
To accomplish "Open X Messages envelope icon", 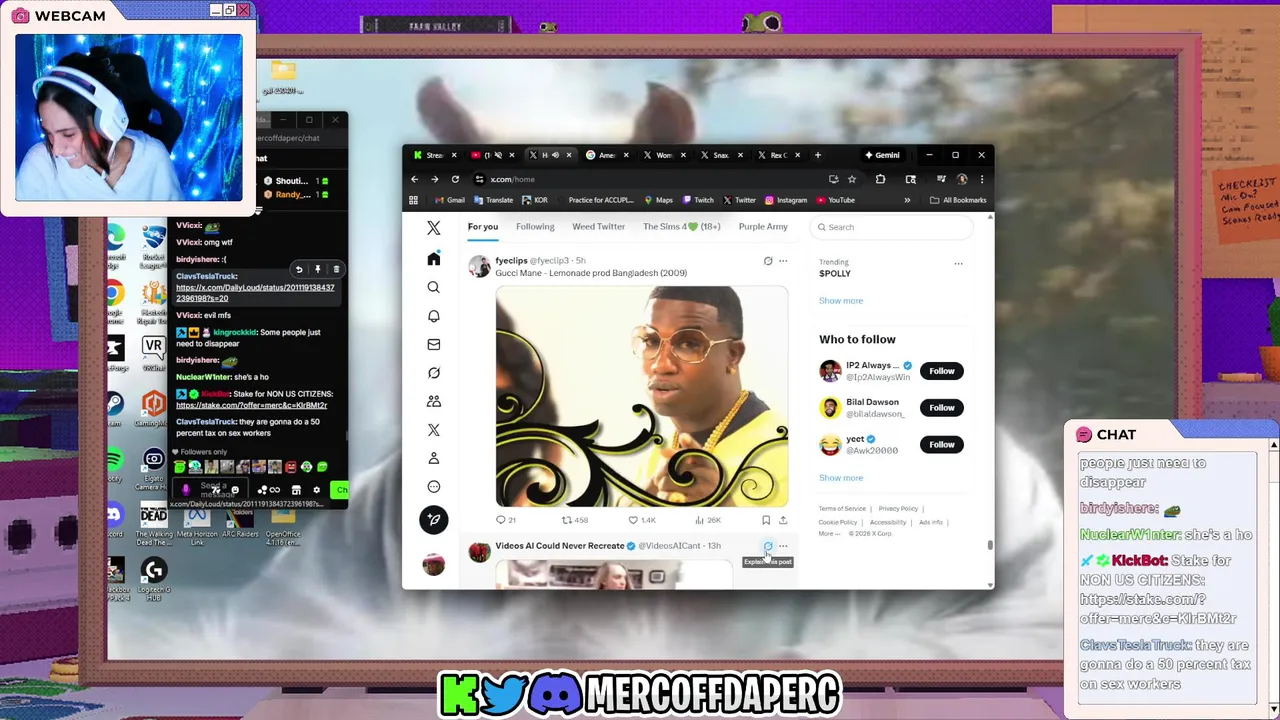I will click(434, 344).
